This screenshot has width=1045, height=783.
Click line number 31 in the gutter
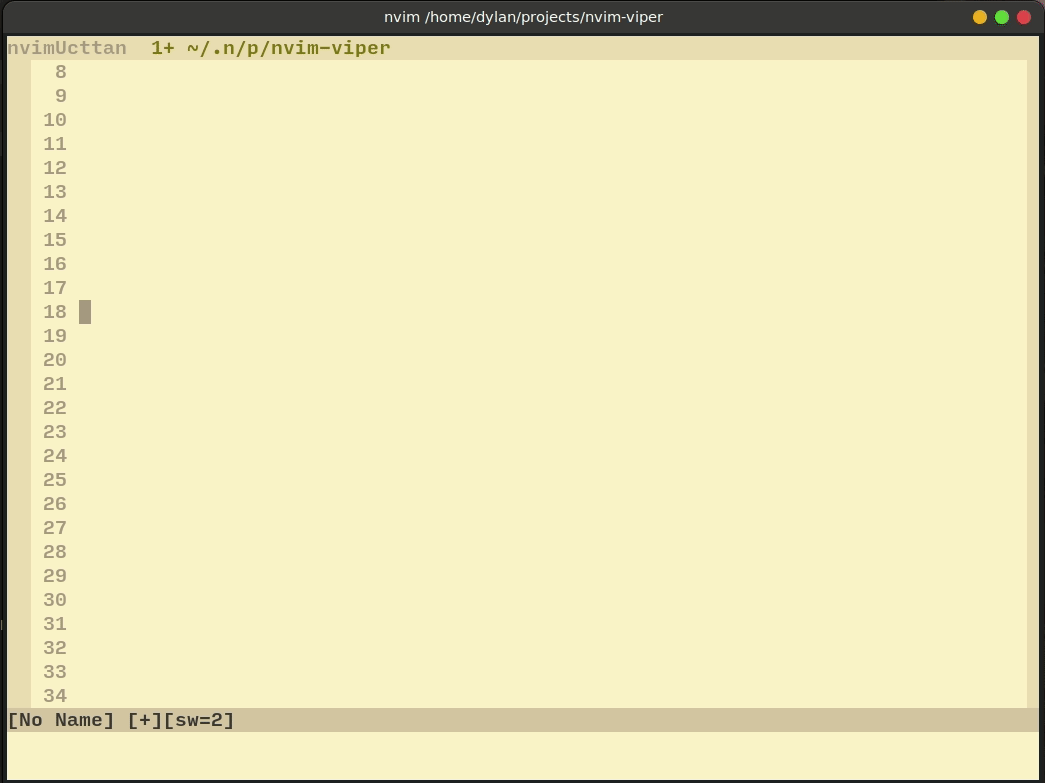tap(55, 624)
